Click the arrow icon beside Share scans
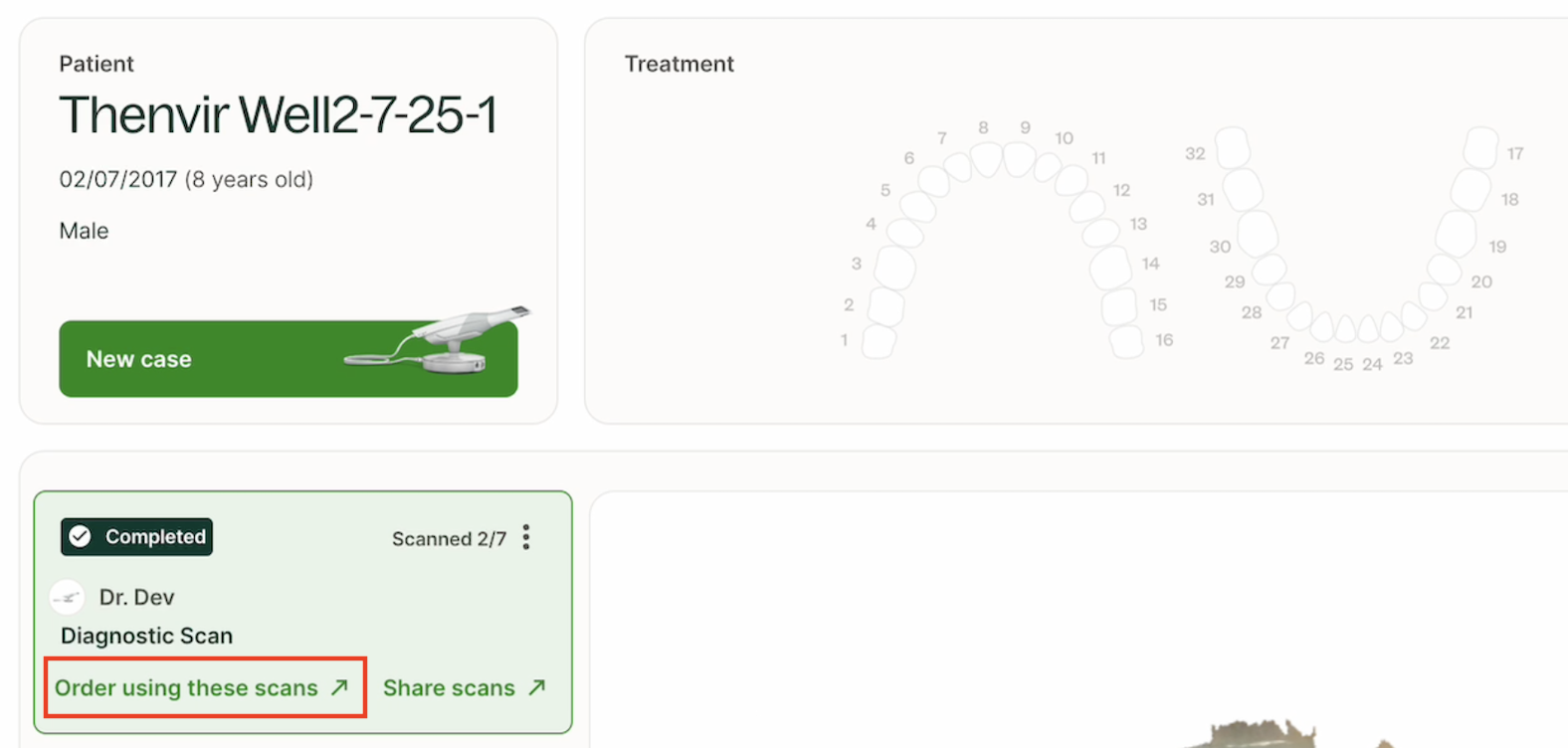 [537, 687]
